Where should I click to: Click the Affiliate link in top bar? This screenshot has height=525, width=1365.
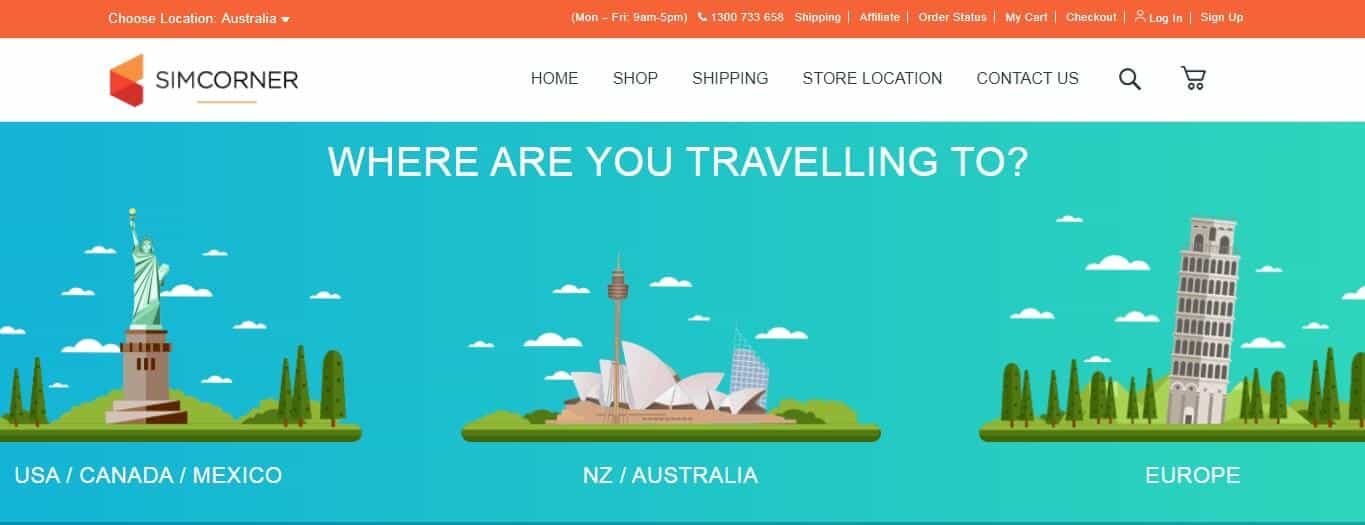point(879,17)
